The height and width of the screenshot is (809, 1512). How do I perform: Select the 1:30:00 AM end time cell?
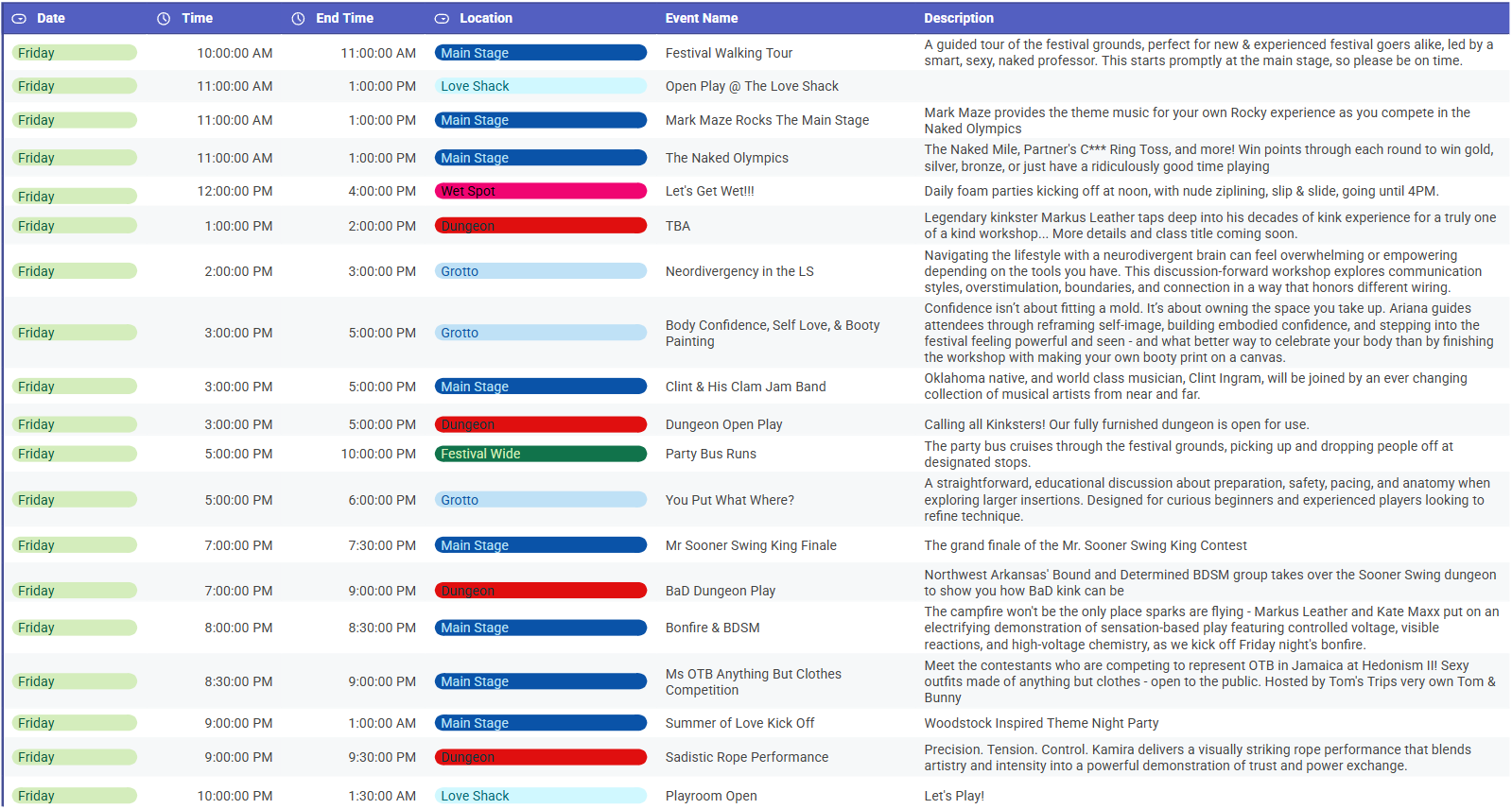pos(381,796)
